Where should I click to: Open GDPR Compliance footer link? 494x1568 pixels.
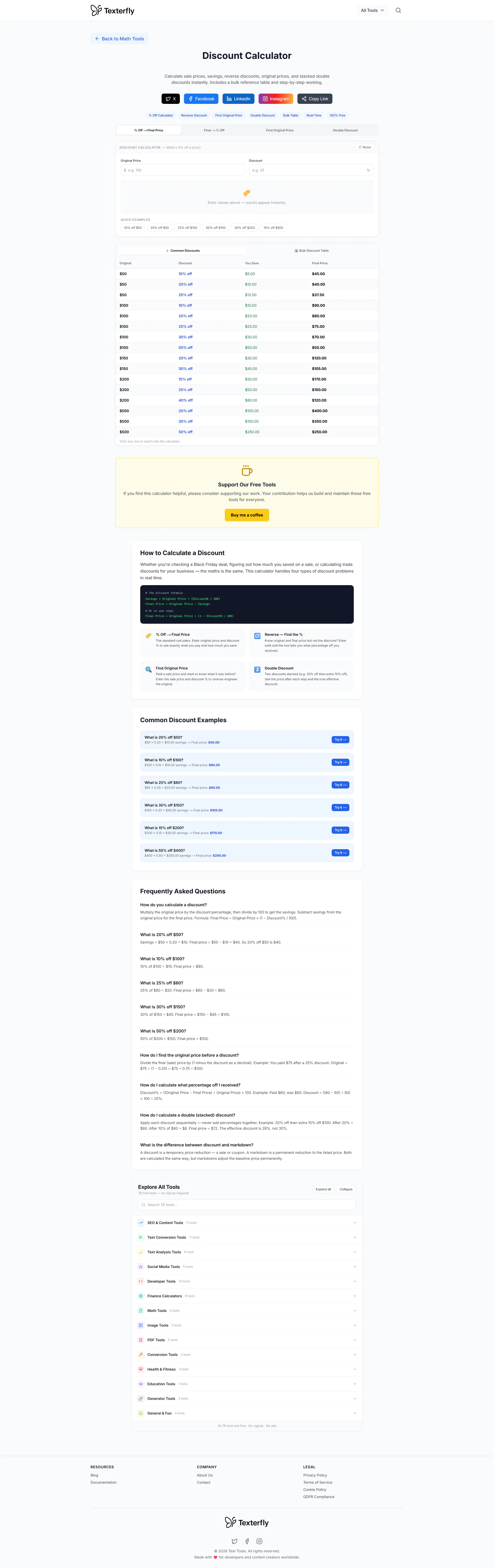coord(319,1497)
